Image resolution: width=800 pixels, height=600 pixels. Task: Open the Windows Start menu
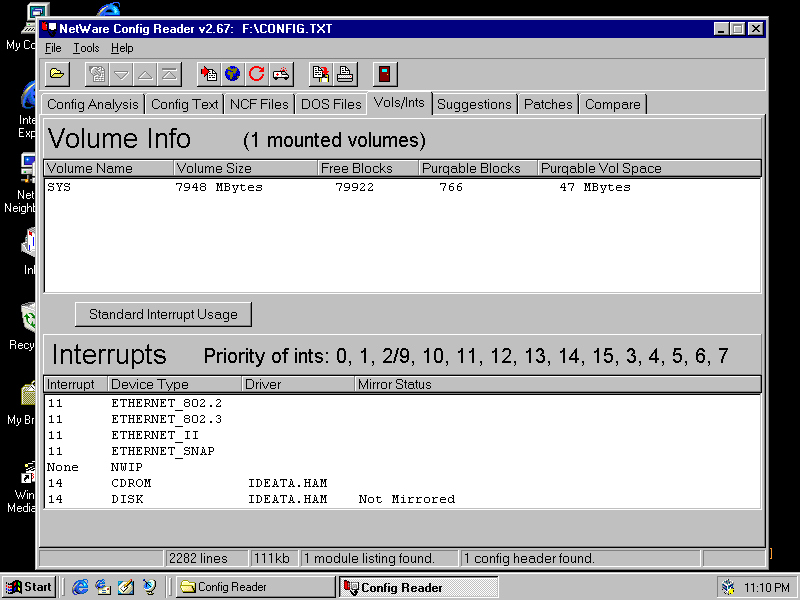[x=30, y=587]
